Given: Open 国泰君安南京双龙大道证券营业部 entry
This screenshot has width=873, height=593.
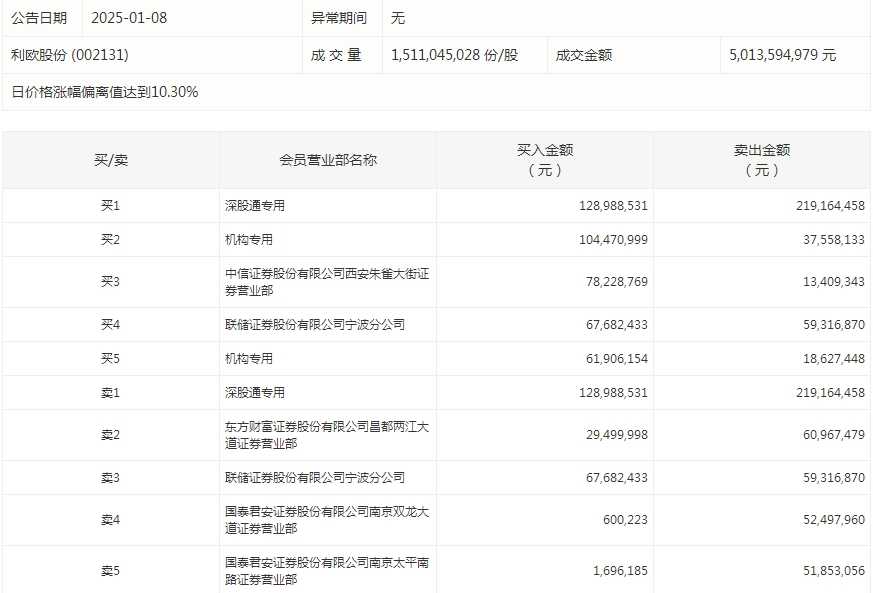Looking at the screenshot, I should tap(327, 520).
